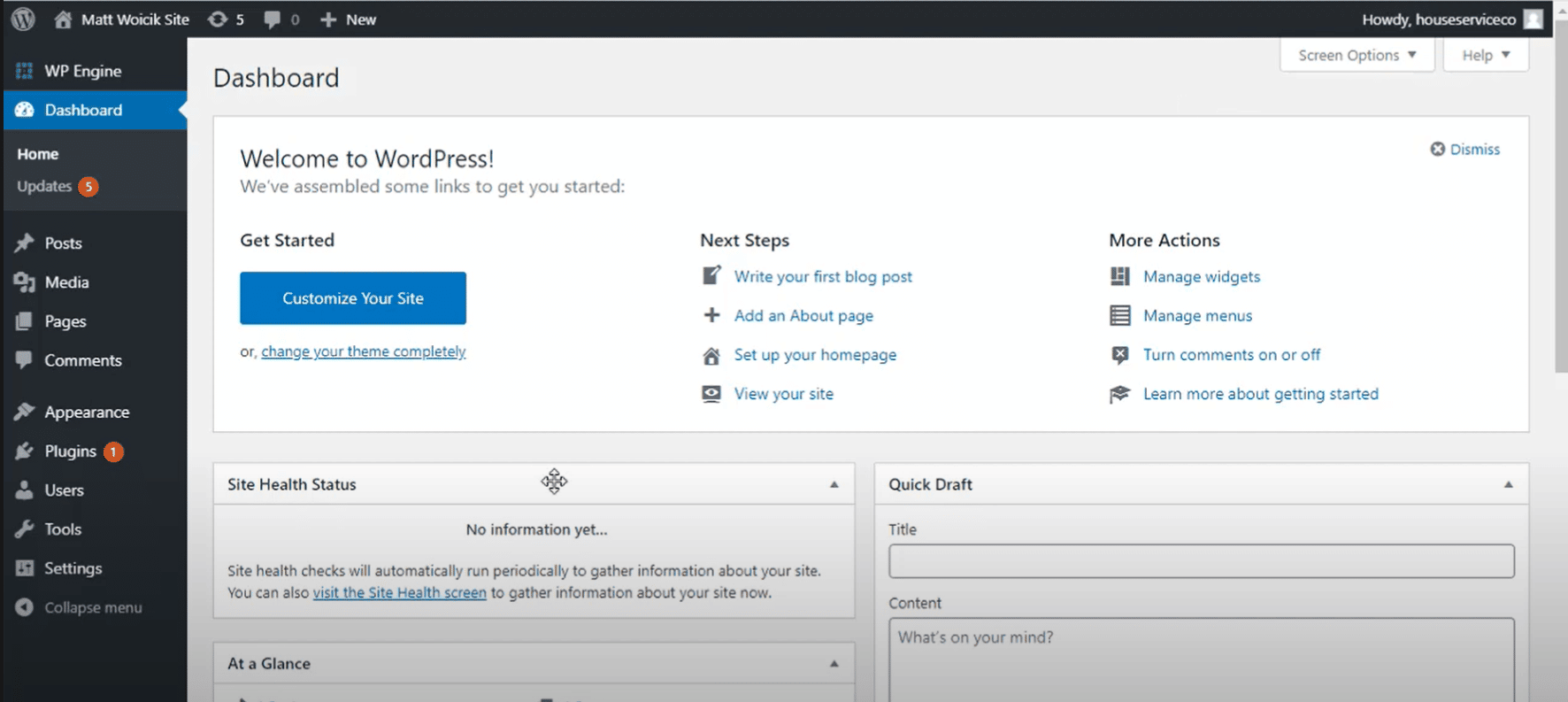Click the plus icon next to New
Image resolution: width=1568 pixels, height=702 pixels.
click(328, 19)
